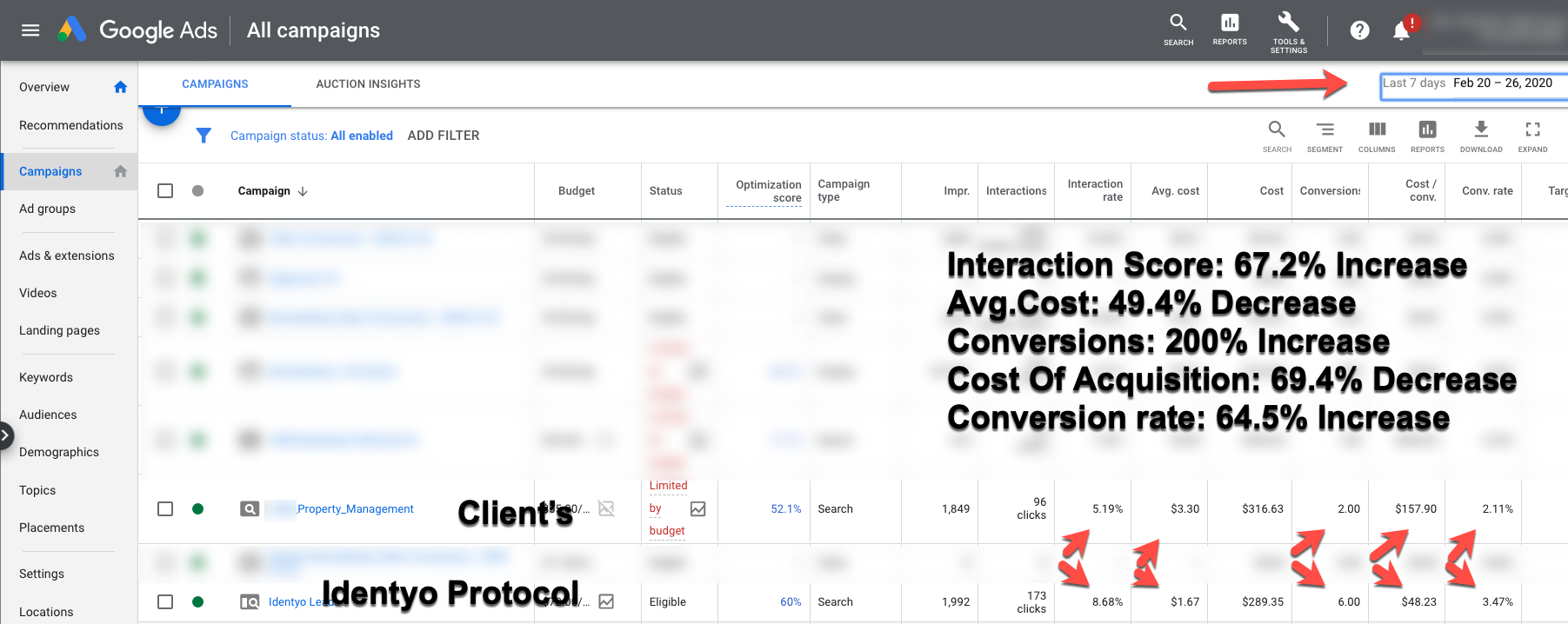Screen dimensions: 1568x624
Task: Edit Campaign status: All enabled filter
Action: tap(311, 136)
